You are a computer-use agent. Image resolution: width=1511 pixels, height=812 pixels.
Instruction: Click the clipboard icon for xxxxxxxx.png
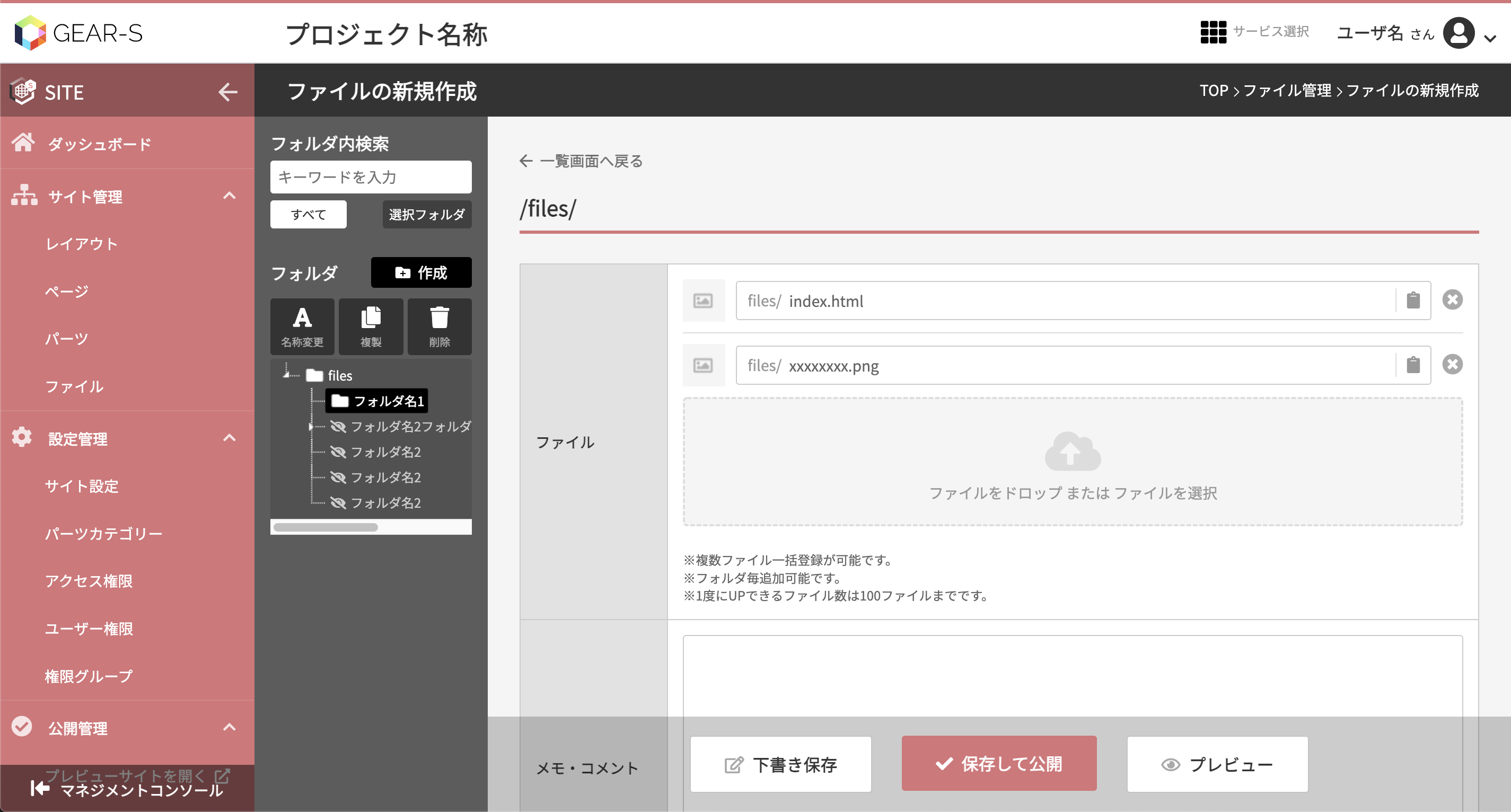1413,365
